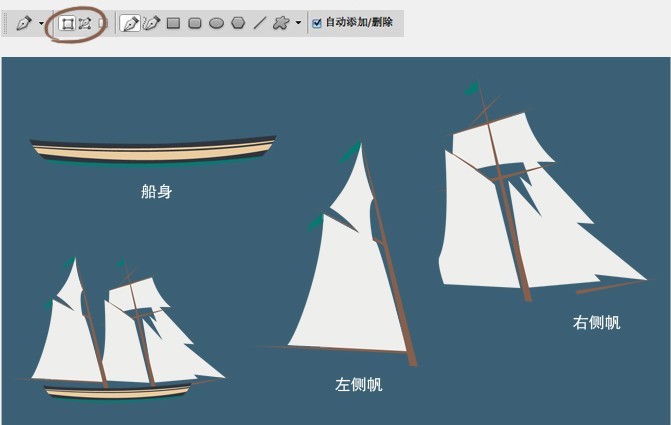Open the shape geometry options arrow

pyautogui.click(x=298, y=23)
